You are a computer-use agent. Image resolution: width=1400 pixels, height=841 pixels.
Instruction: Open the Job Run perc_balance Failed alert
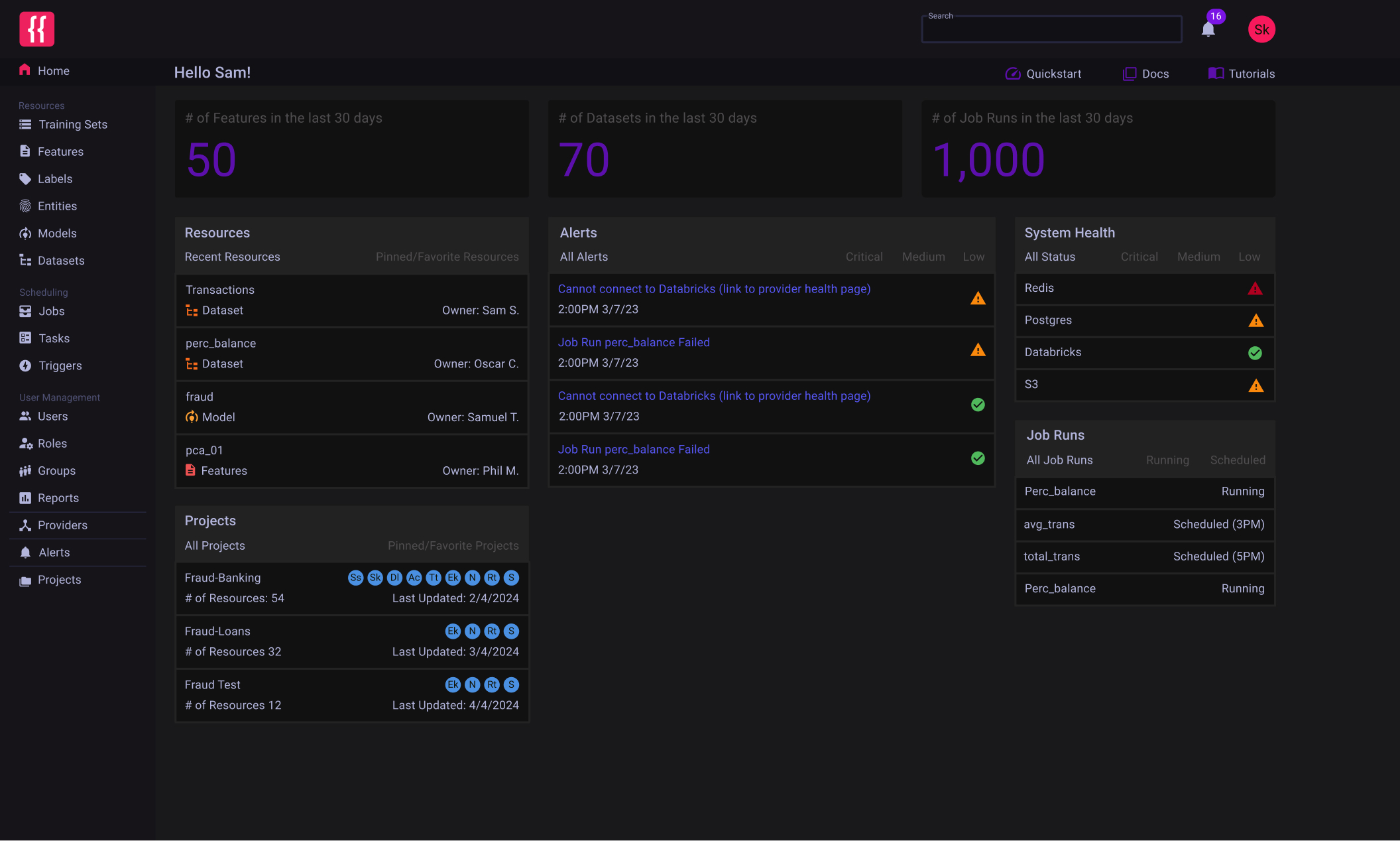coord(634,342)
